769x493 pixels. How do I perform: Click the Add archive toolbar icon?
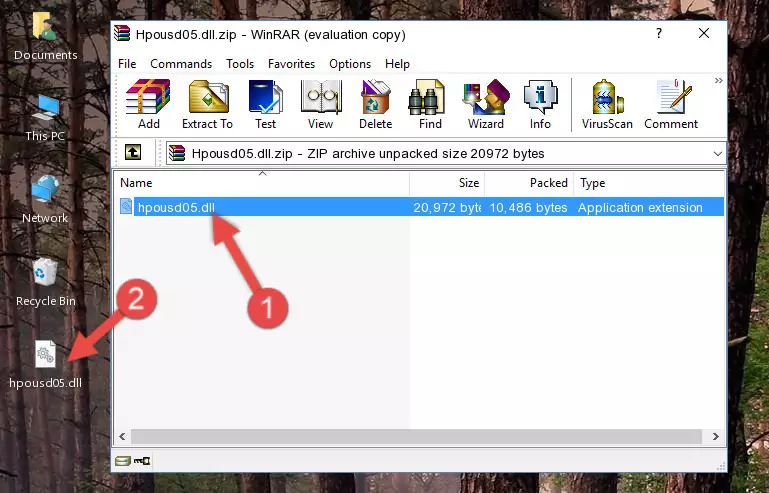[x=148, y=104]
